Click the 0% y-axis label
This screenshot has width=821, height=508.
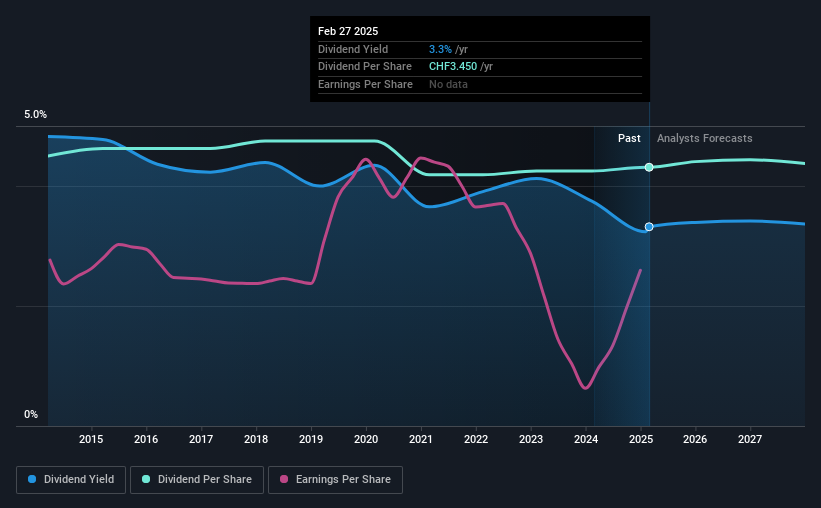pyautogui.click(x=31, y=414)
